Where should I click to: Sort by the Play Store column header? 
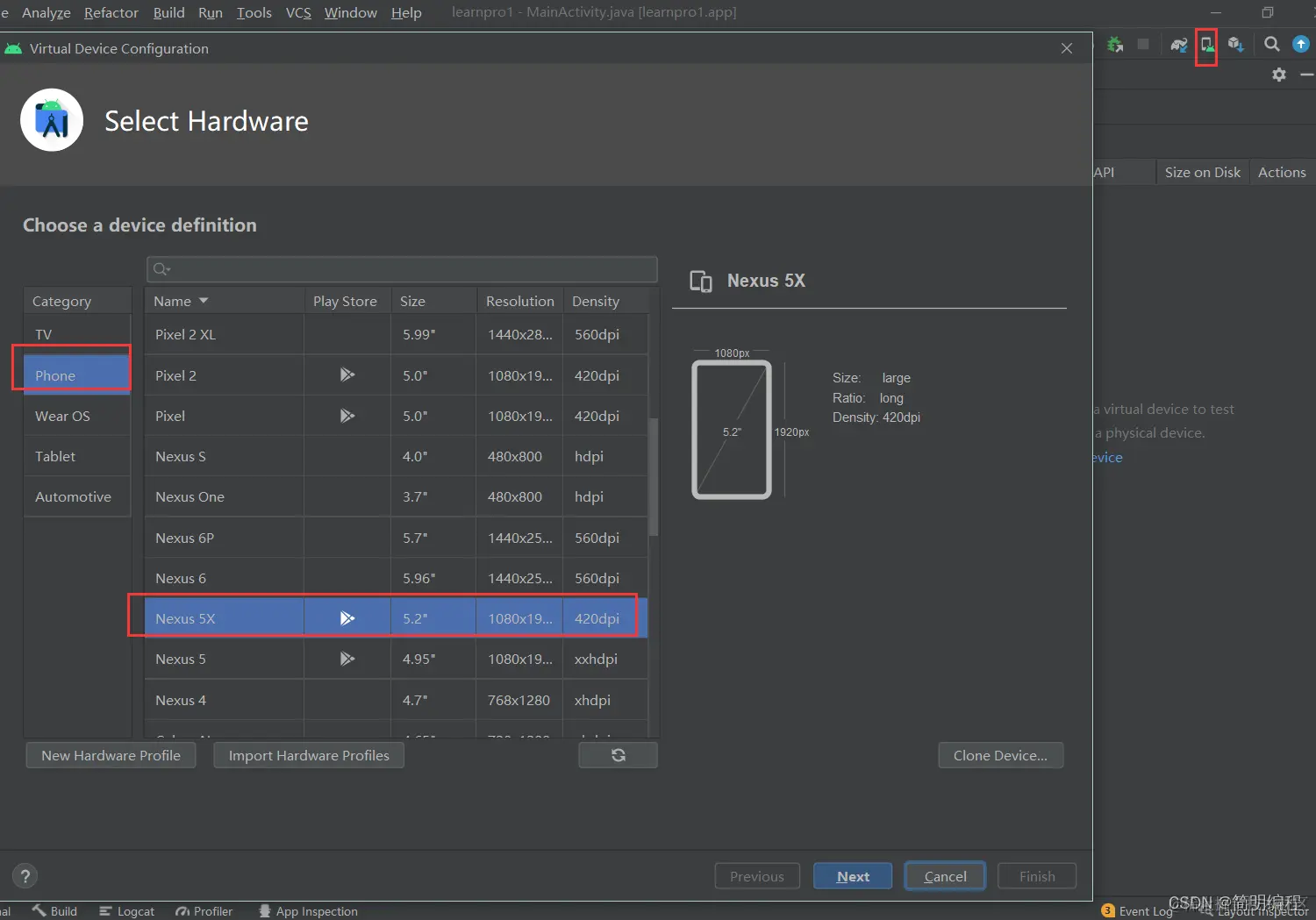click(x=347, y=301)
